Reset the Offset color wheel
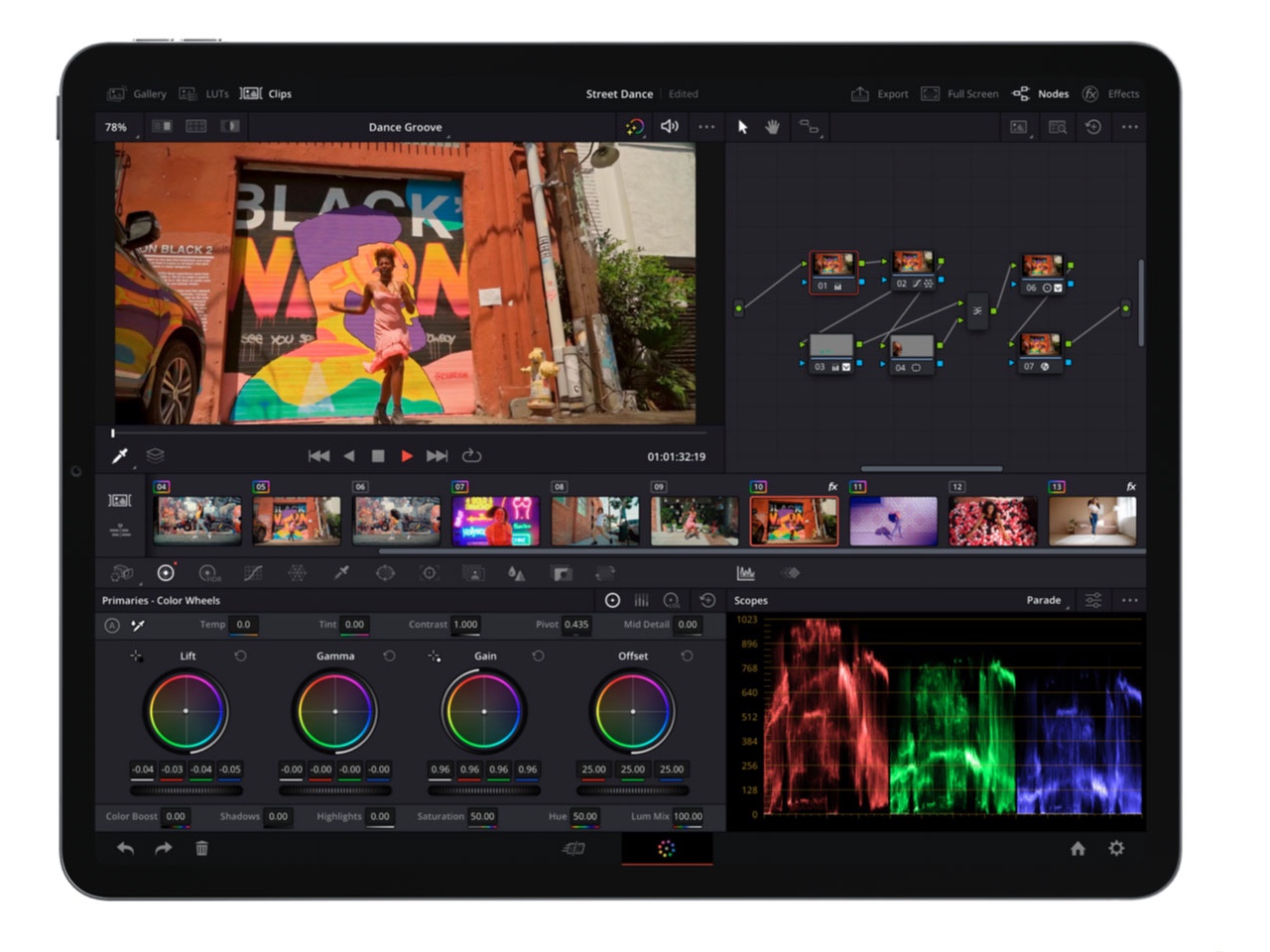The width and height of the screenshot is (1270, 952). click(687, 655)
